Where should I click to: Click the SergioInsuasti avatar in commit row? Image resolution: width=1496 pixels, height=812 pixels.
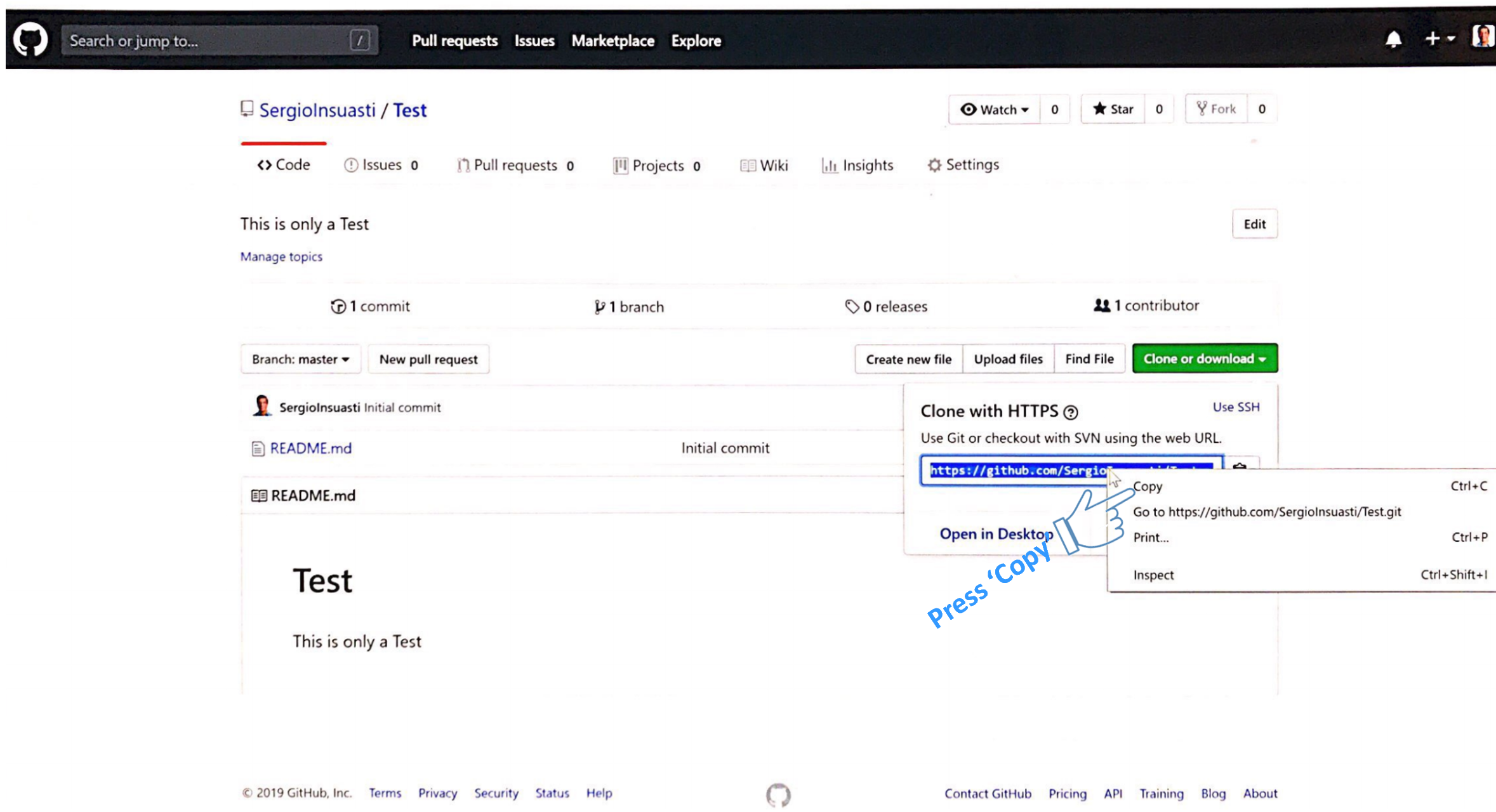[261, 406]
